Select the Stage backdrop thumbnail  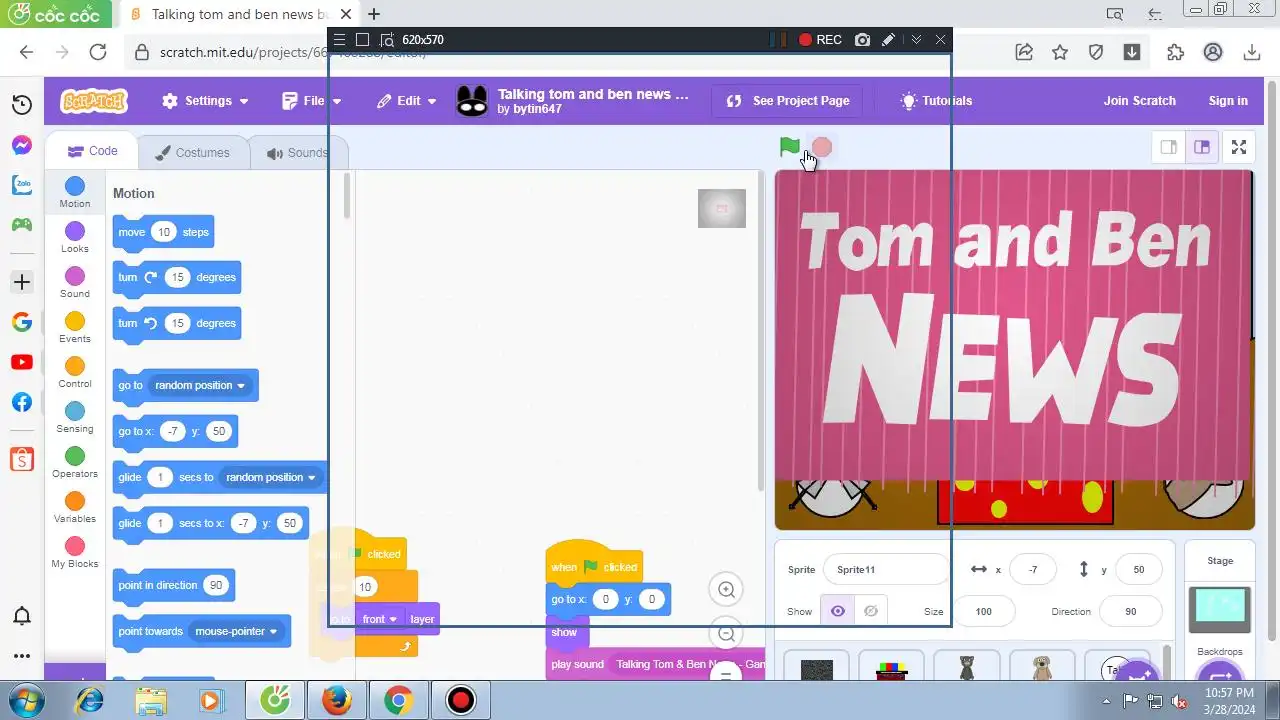1219,609
